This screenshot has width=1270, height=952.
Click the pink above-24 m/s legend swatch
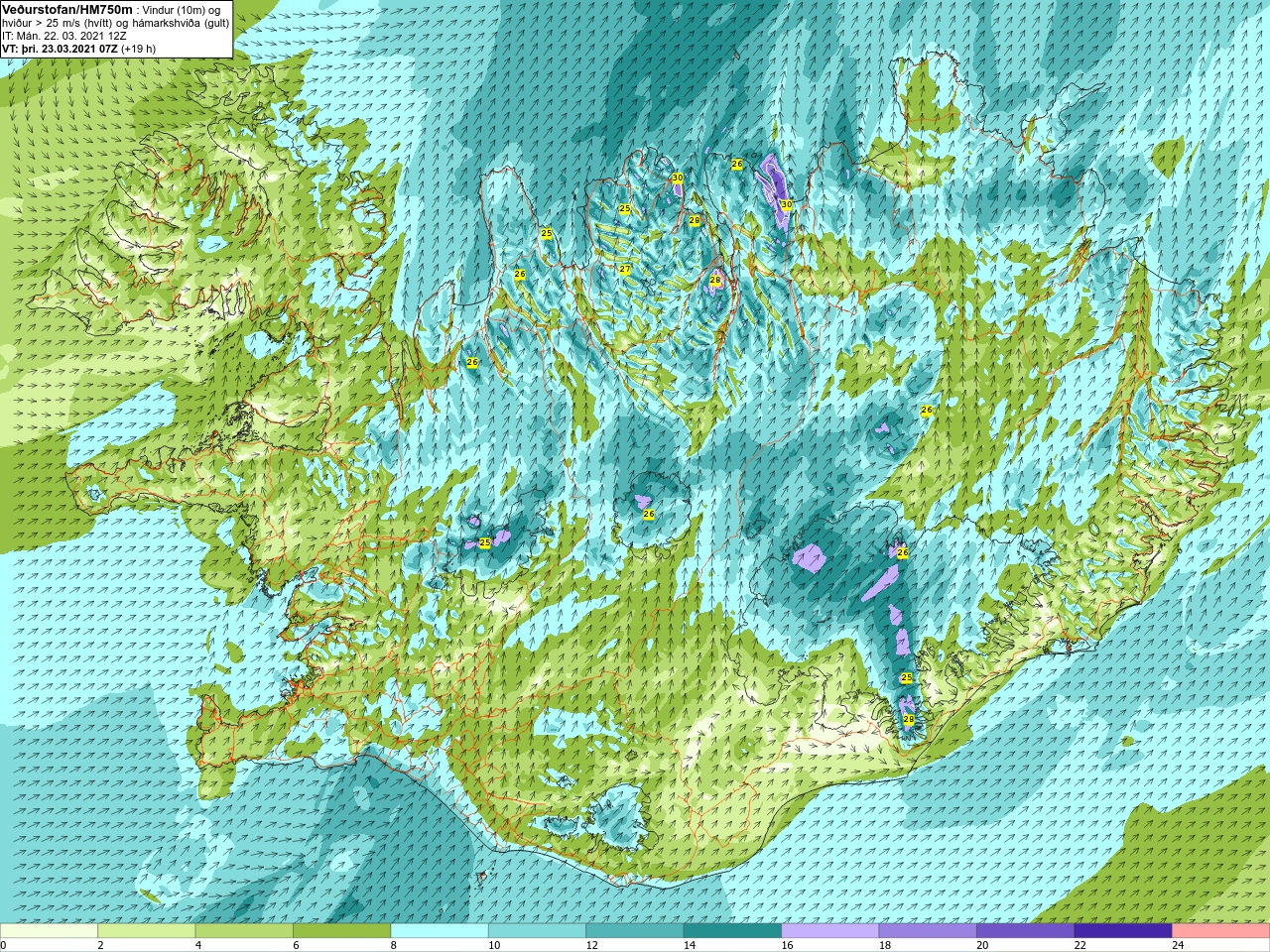click(x=1221, y=931)
